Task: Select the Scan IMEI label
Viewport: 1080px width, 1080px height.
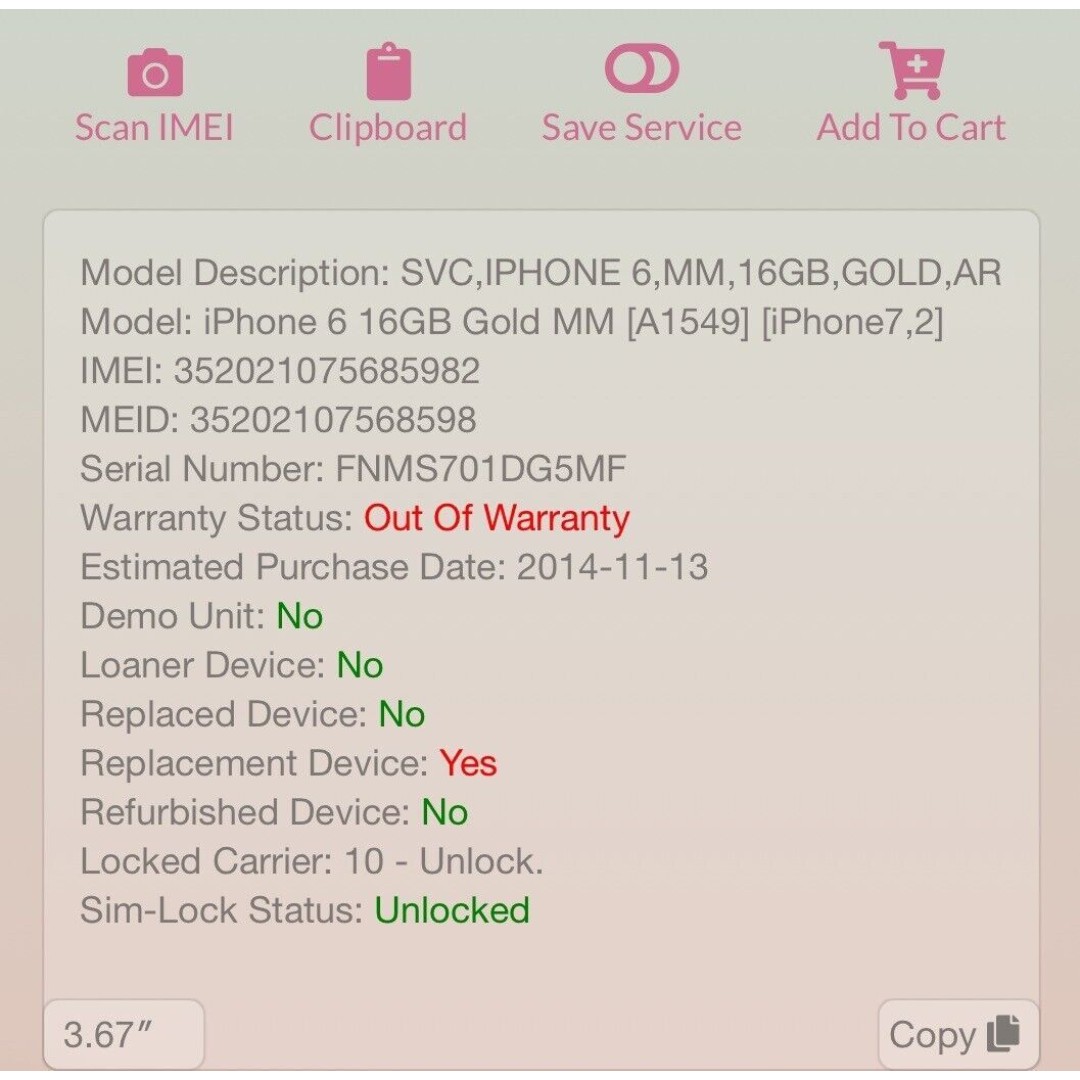Action: coord(154,128)
